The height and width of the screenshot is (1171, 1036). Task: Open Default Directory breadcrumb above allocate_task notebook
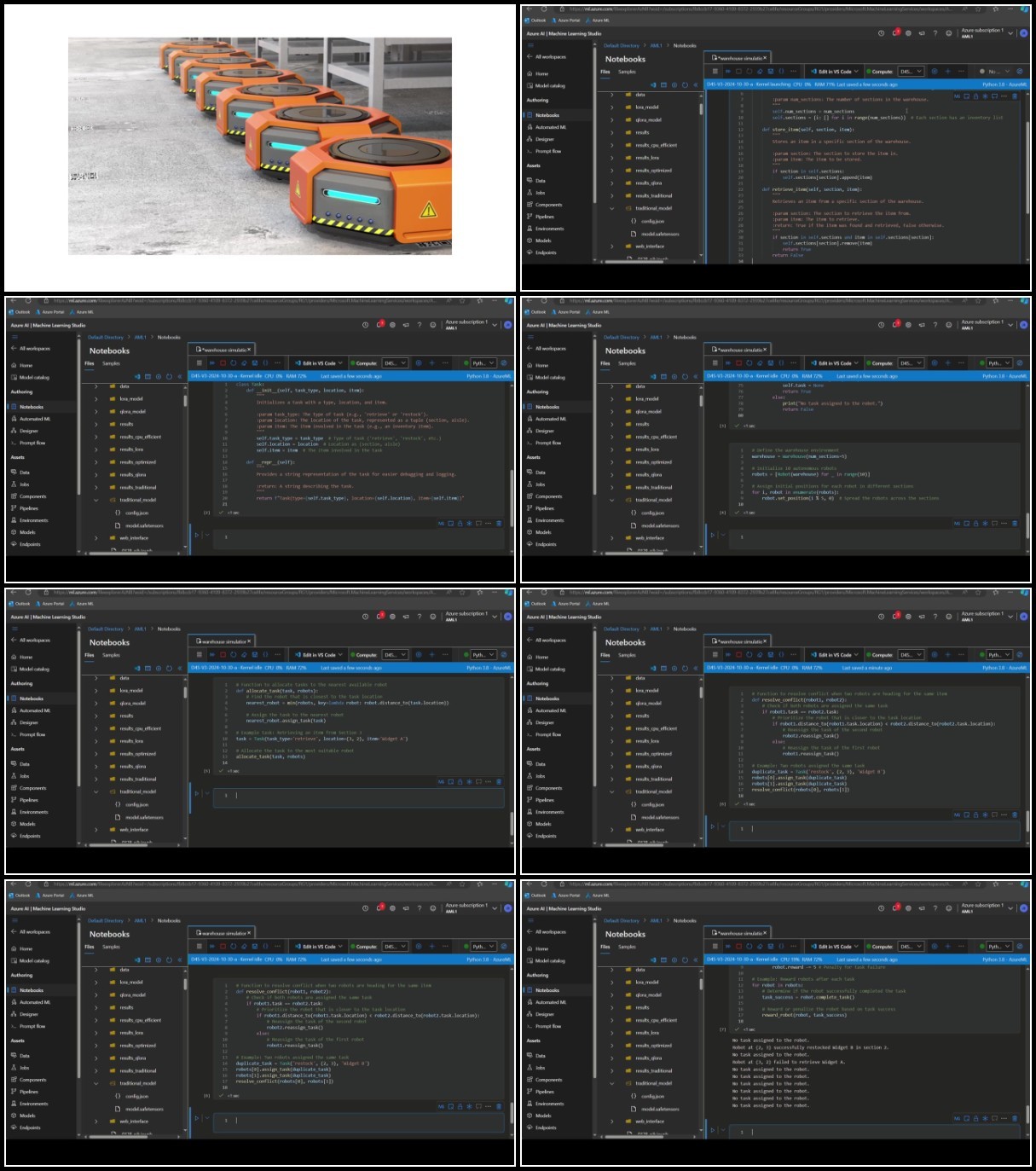tap(106, 629)
